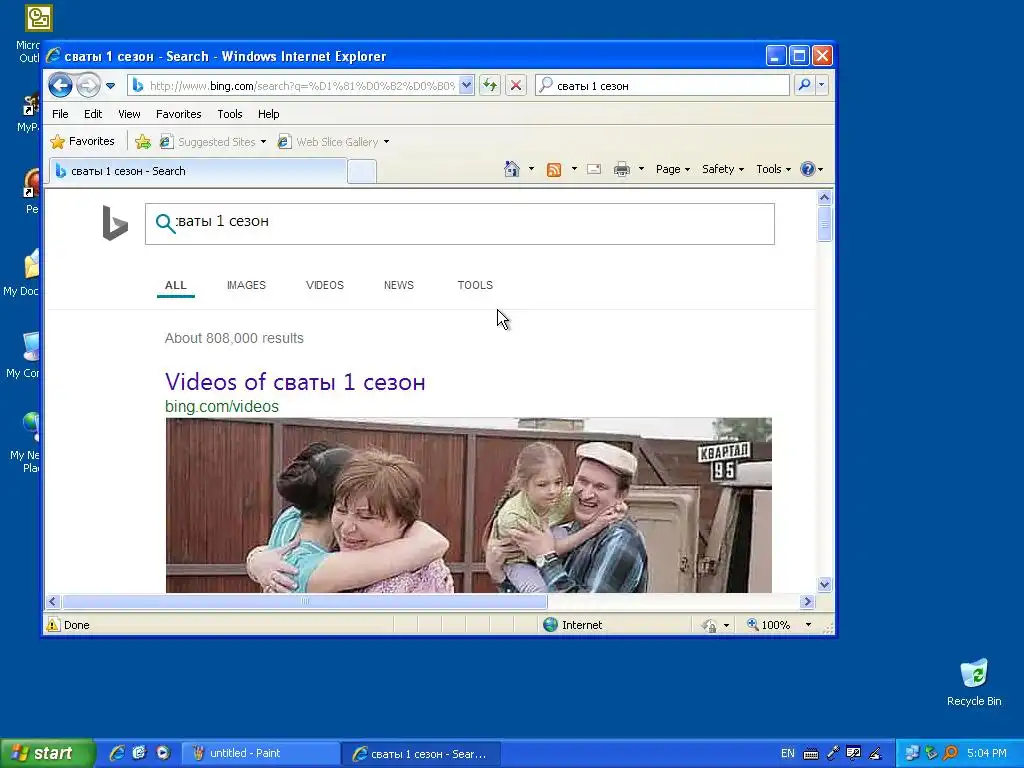Expand the address bar URL dropdown

tap(466, 86)
